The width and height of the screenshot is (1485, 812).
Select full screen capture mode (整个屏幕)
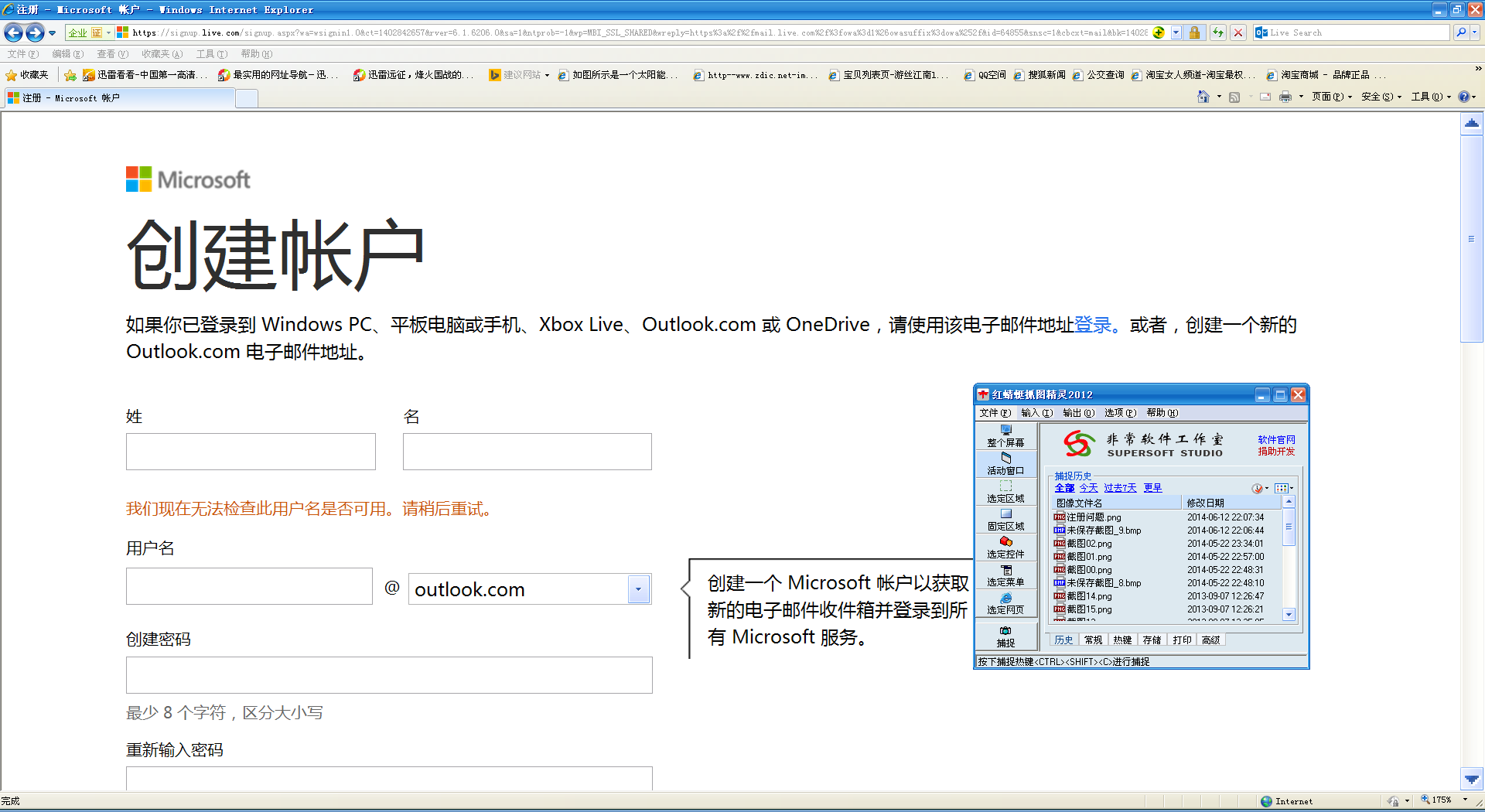[1006, 437]
